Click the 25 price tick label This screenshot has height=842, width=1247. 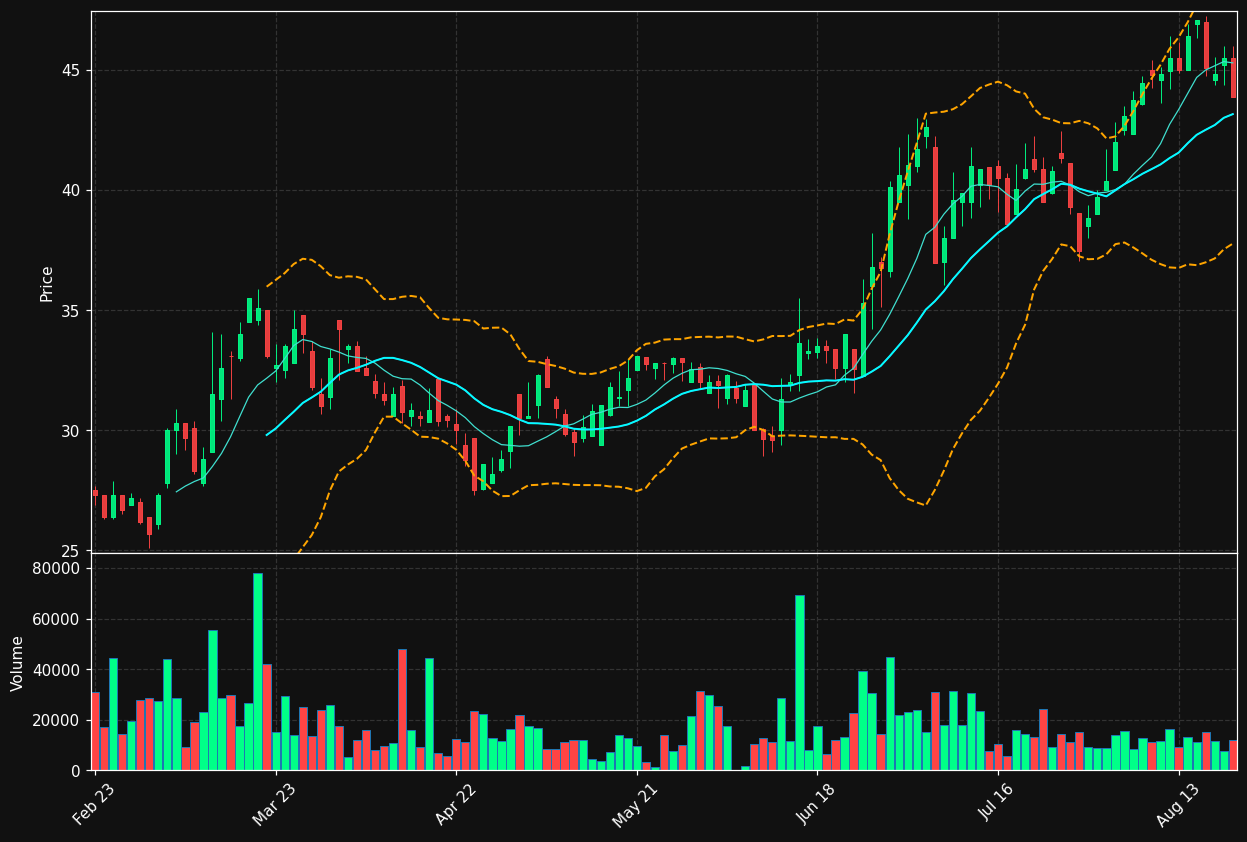click(73, 551)
